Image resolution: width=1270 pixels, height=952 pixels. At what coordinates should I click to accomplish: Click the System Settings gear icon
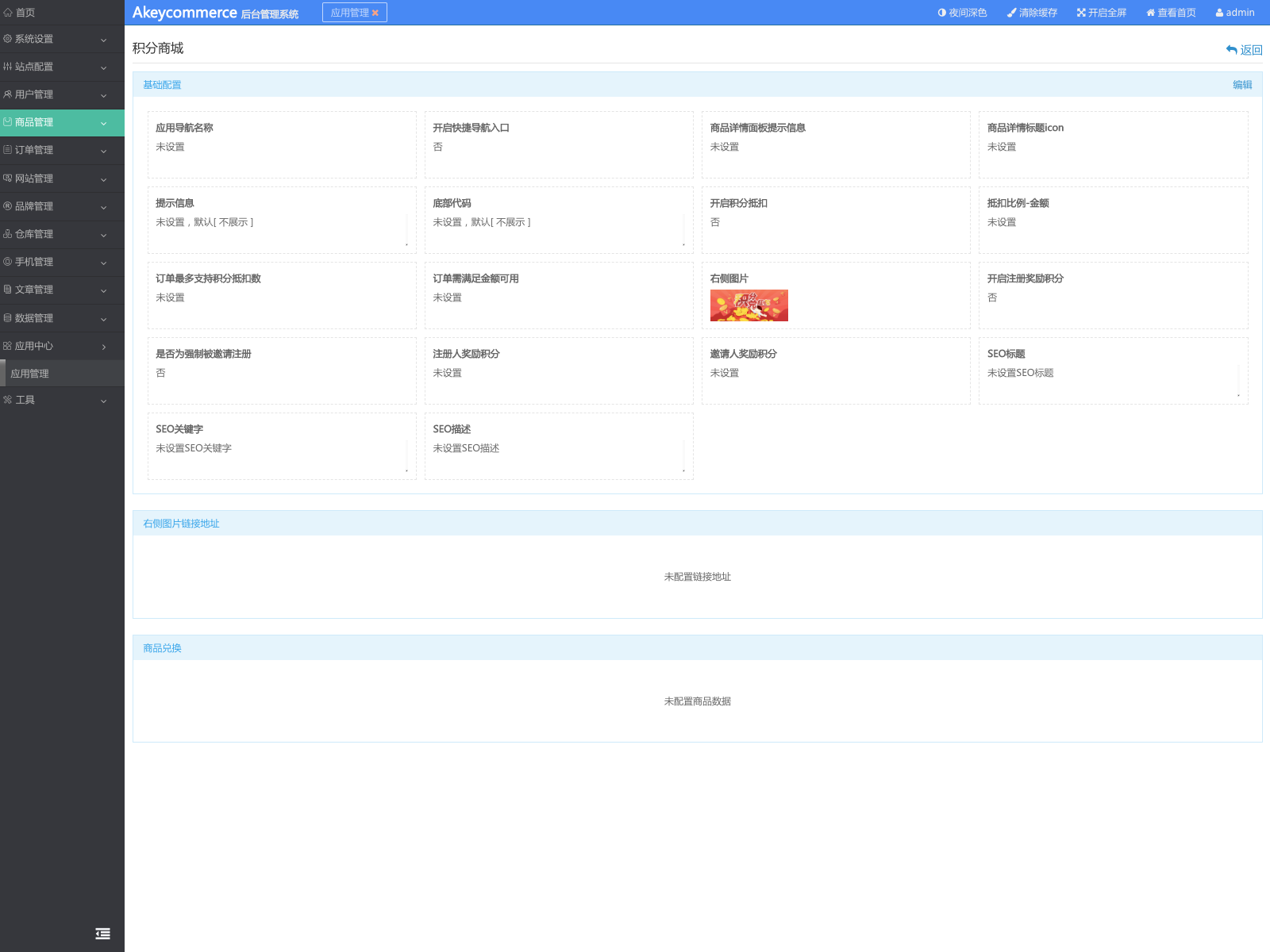8,39
